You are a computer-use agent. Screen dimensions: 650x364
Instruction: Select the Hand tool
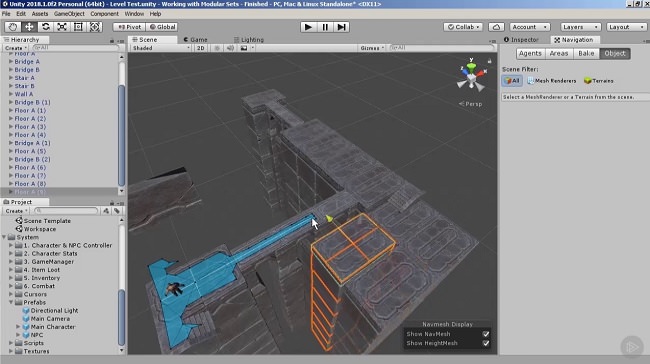[x=12, y=27]
